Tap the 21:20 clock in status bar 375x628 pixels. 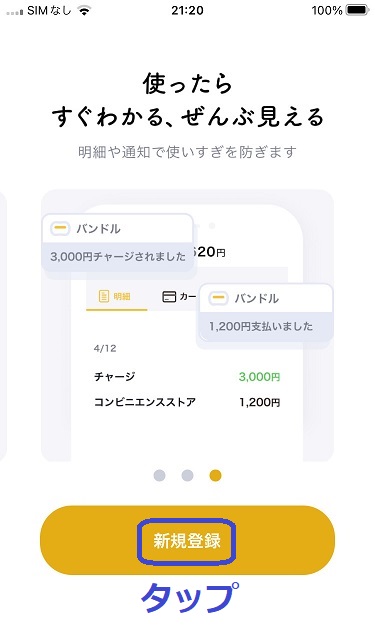[x=187, y=10]
